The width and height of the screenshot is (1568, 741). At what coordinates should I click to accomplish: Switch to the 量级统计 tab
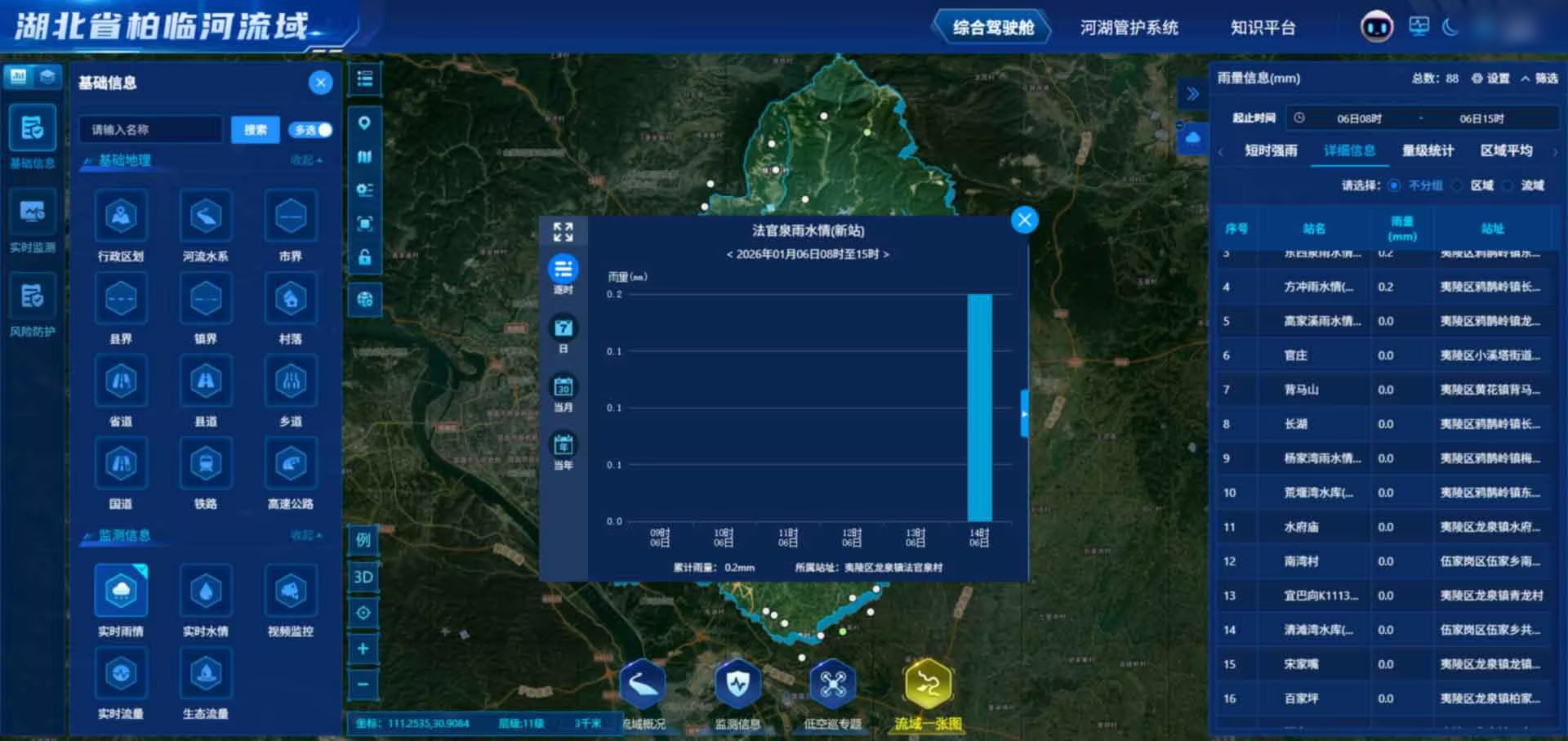1428,151
